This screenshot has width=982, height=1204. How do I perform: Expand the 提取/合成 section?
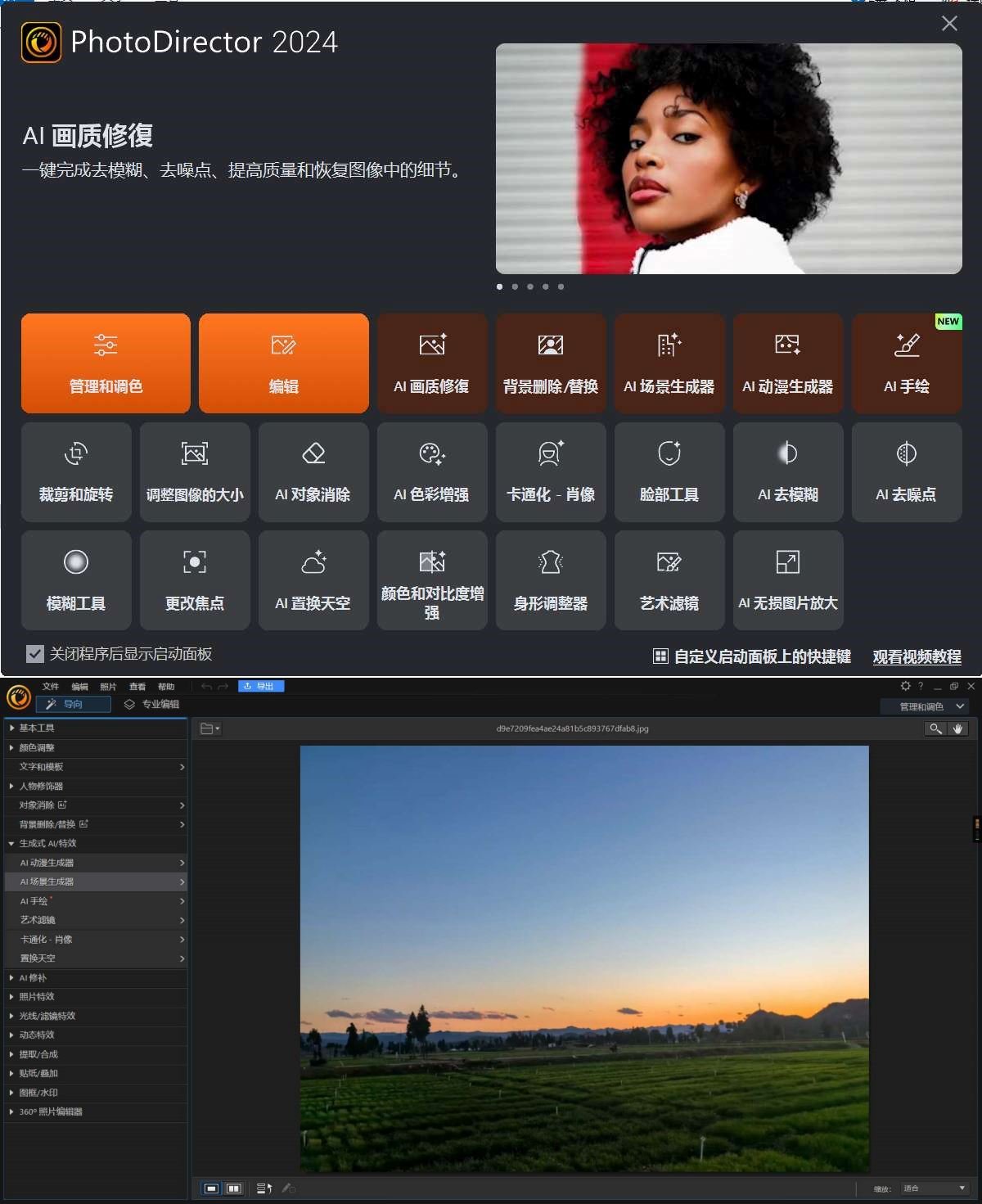click(96, 1054)
